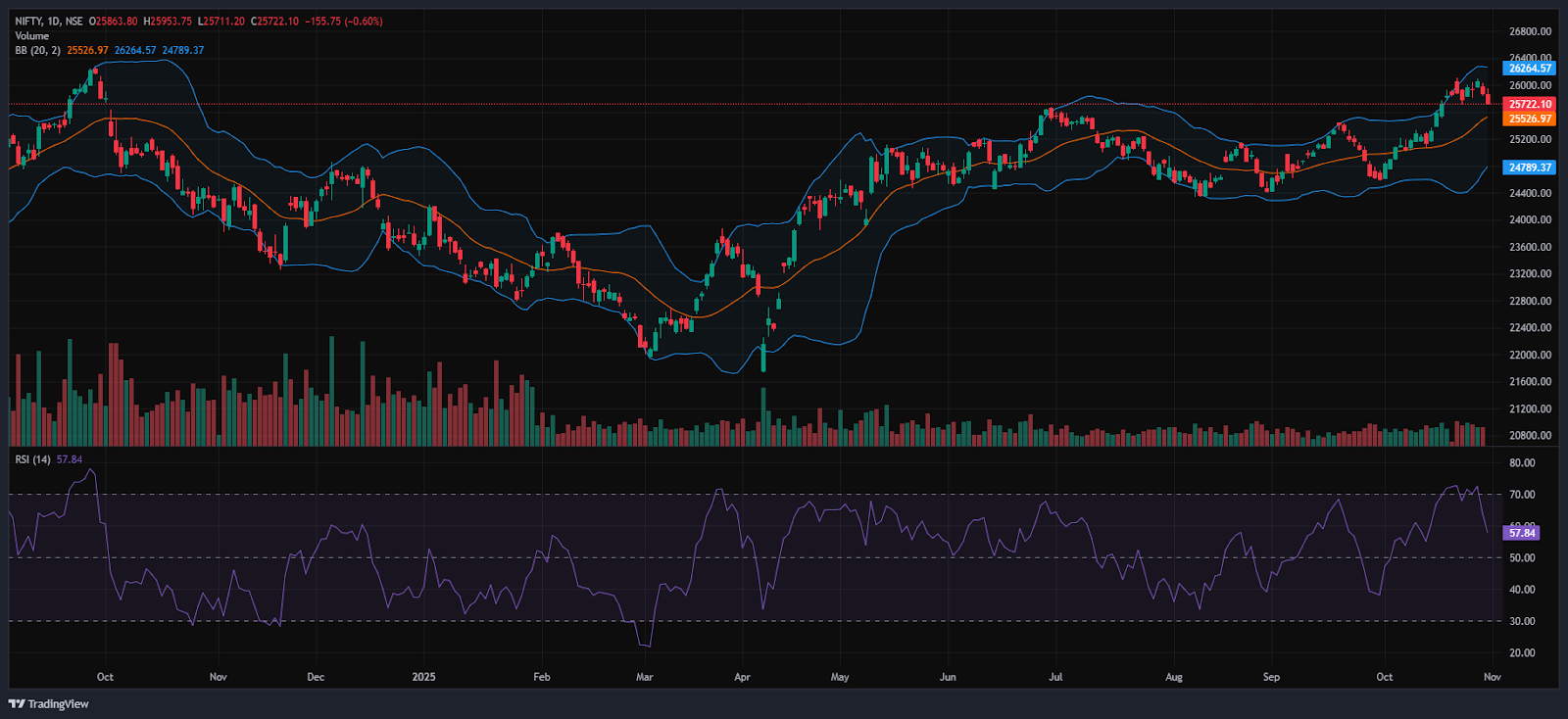Viewport: 1568px width, 719px height.
Task: Select the RSI (14) indicator label
Action: tap(32, 459)
